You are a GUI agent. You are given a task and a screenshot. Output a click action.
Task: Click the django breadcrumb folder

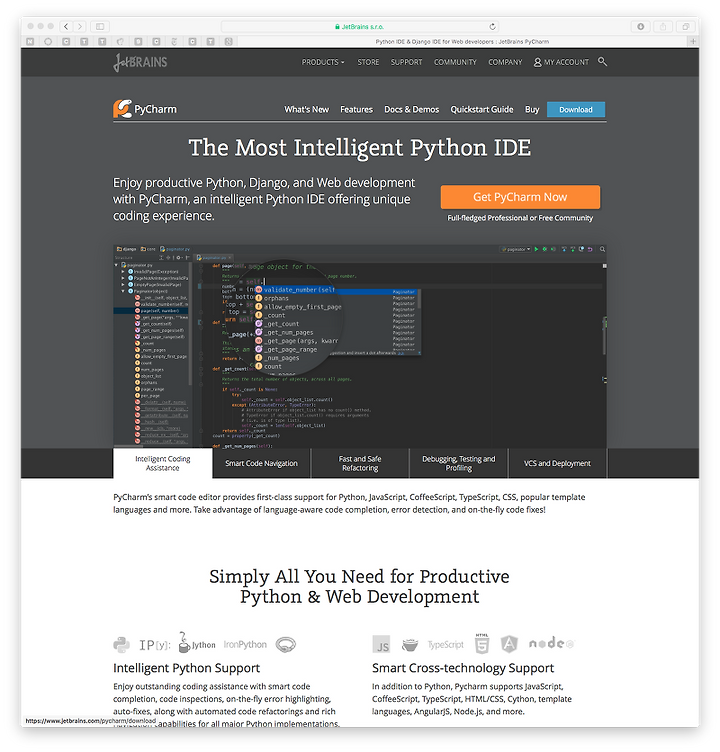pyautogui.click(x=127, y=249)
